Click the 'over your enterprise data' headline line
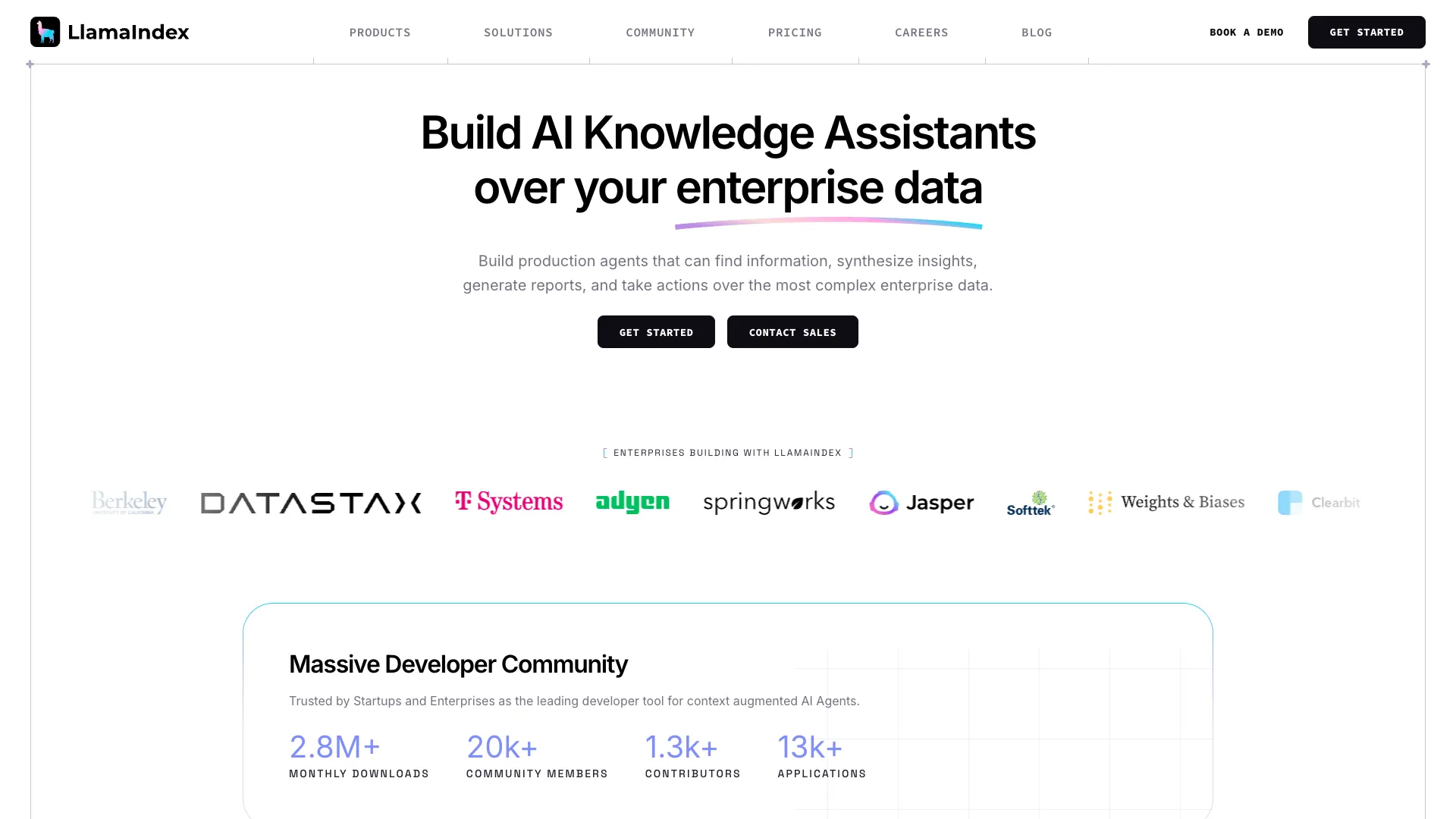 [x=728, y=188]
